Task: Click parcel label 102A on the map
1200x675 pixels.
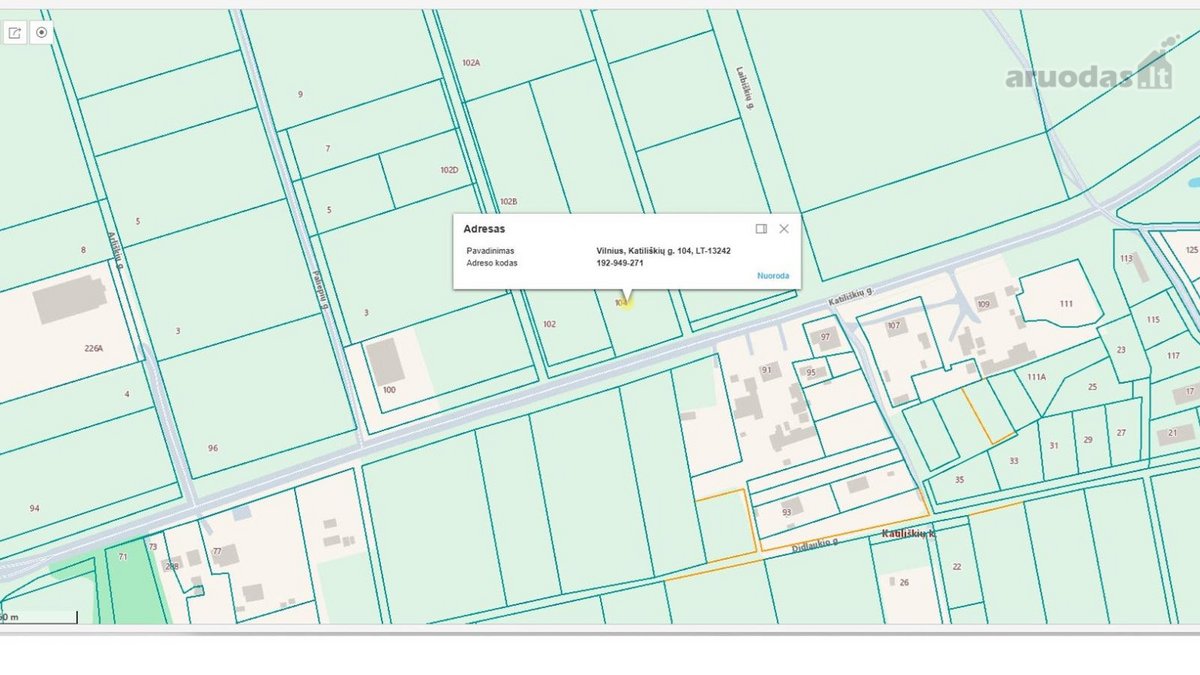Action: [x=471, y=62]
